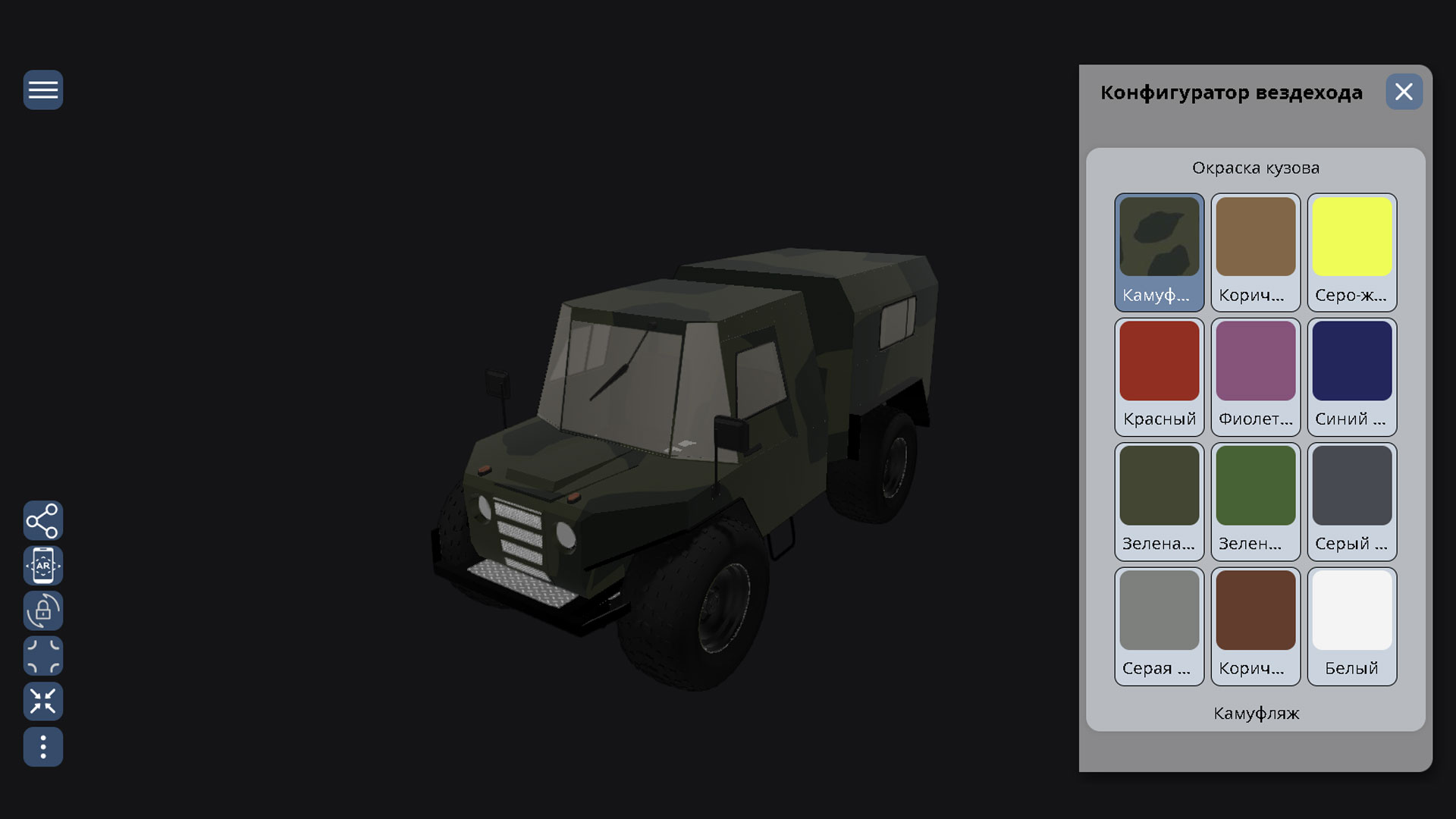This screenshot has width=1456, height=819.
Task: Launch AR mode with the phone icon
Action: point(42,565)
